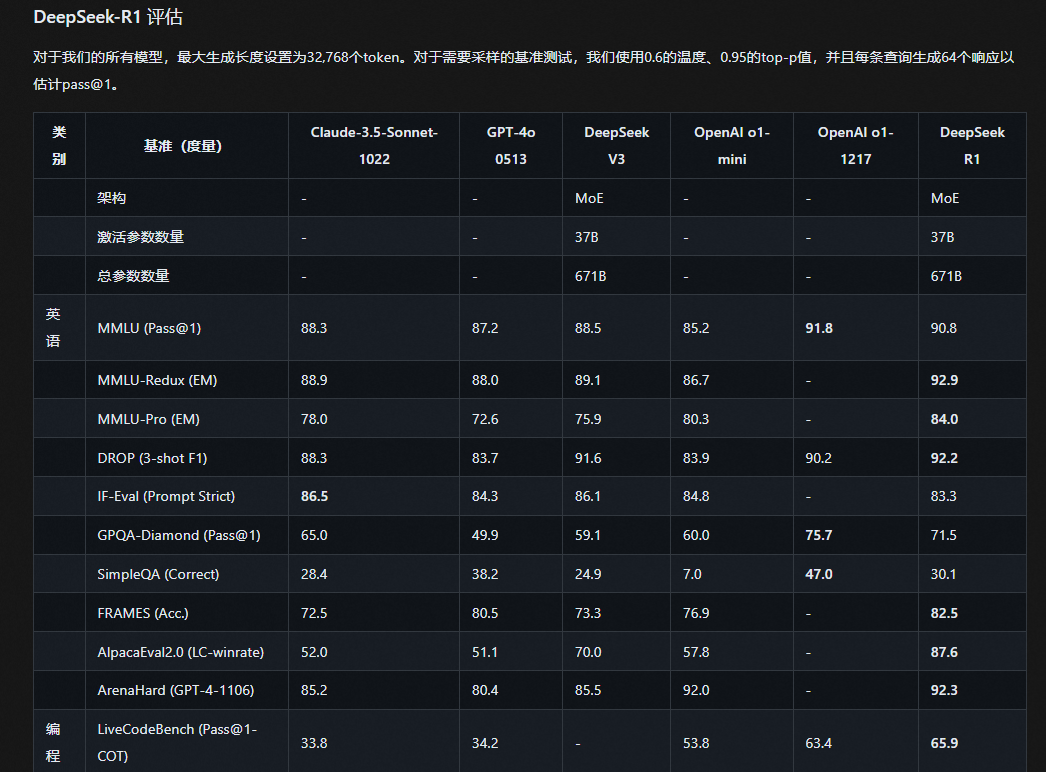Click '72.6' in the MMLU-Pro row
The width and height of the screenshot is (1046, 772).
click(485, 419)
